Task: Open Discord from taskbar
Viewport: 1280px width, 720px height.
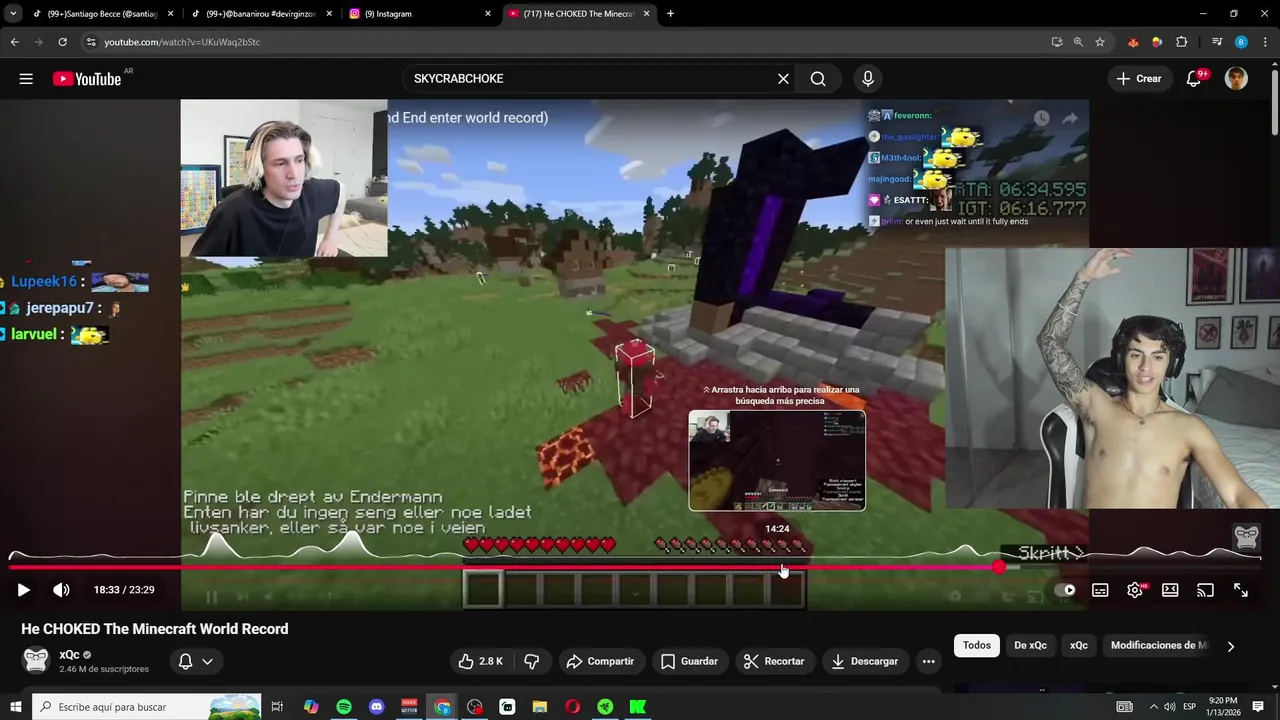Action: click(x=376, y=707)
